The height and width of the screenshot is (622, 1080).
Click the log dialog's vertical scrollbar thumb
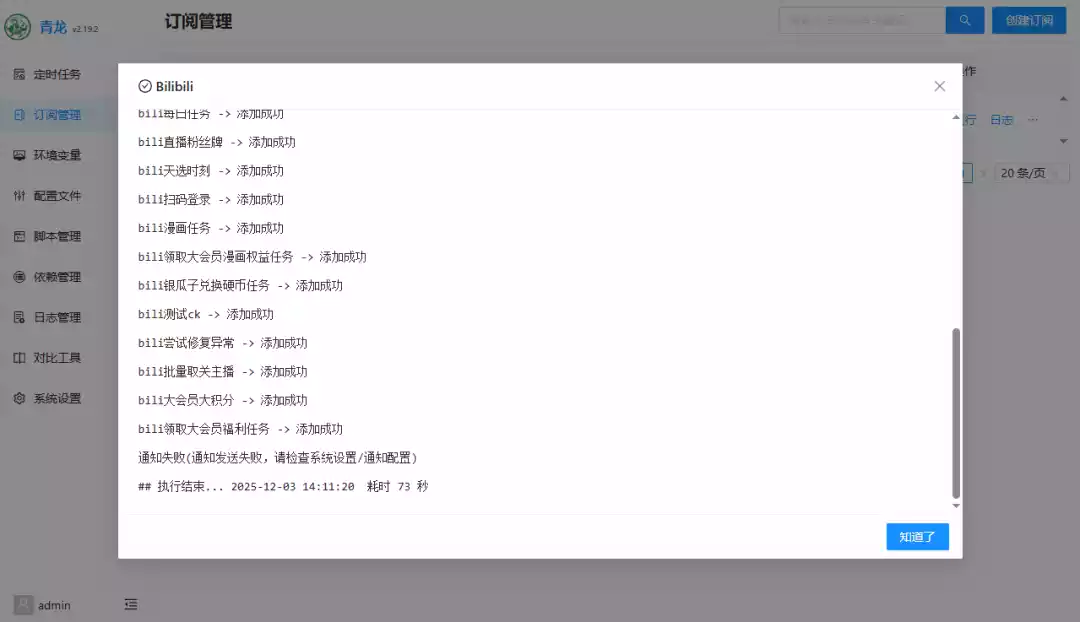(x=956, y=412)
